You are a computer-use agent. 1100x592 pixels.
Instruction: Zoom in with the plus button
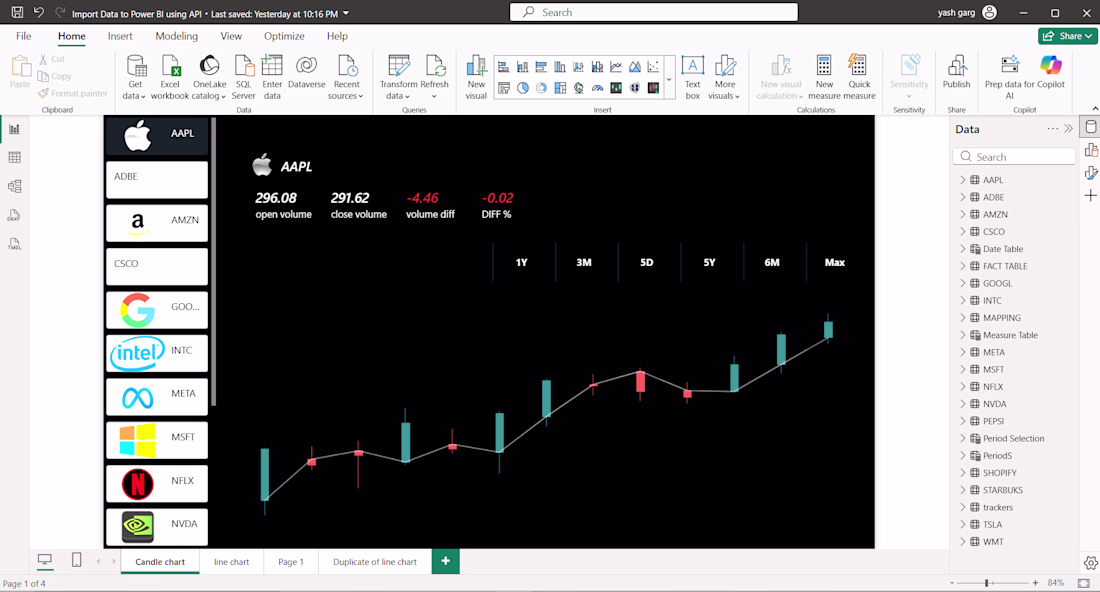[x=1035, y=583]
